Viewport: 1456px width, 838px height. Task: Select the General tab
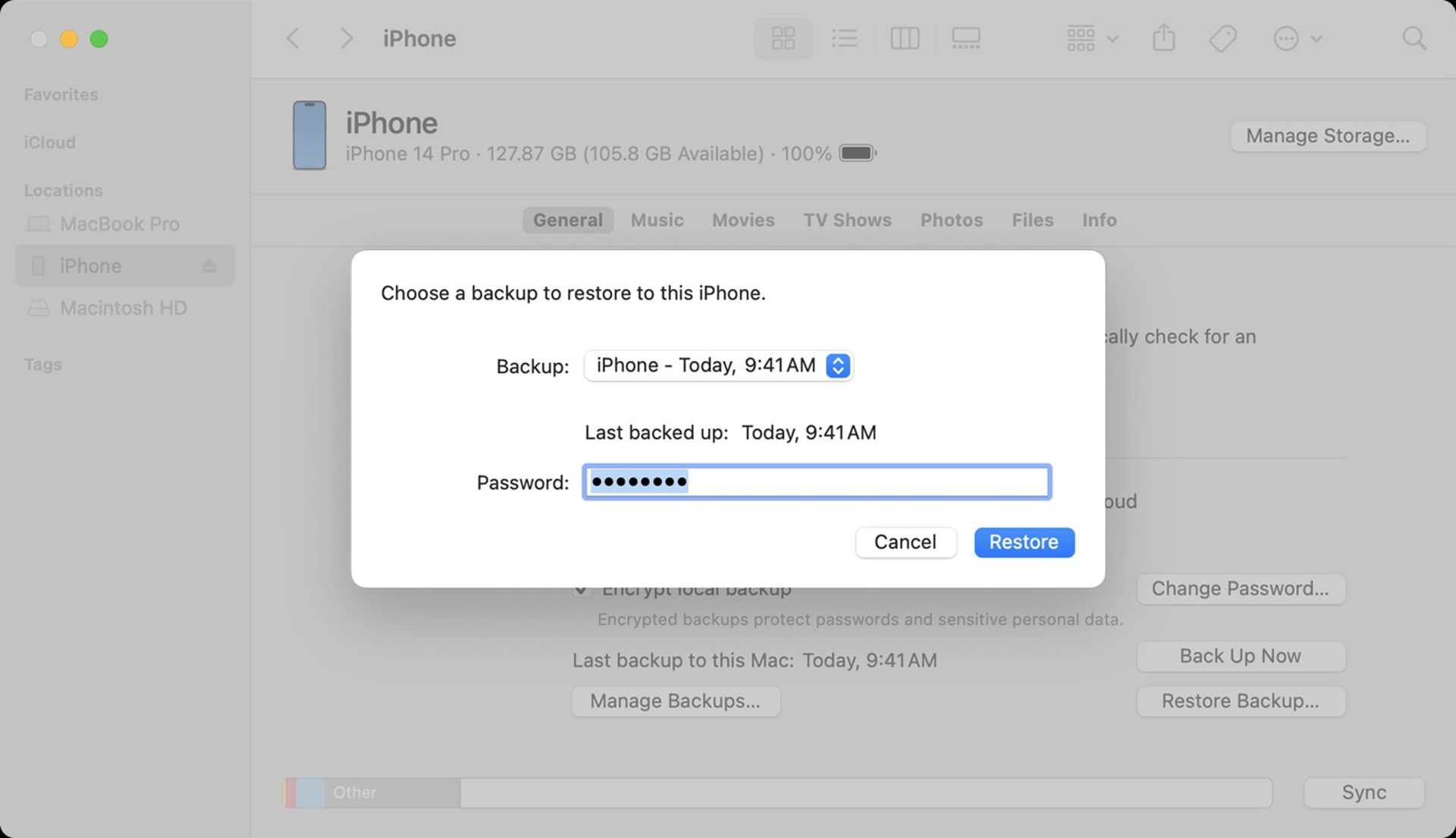pyautogui.click(x=566, y=221)
